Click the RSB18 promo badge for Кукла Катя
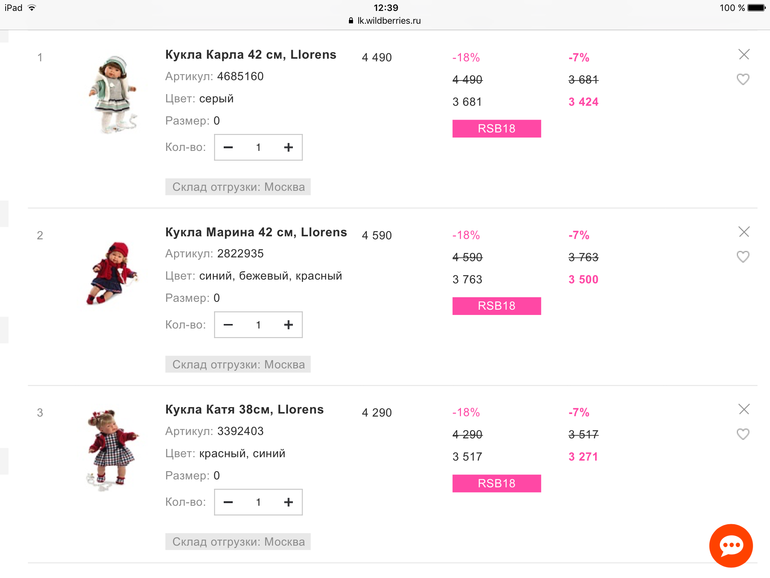770x578 pixels. [x=496, y=483]
